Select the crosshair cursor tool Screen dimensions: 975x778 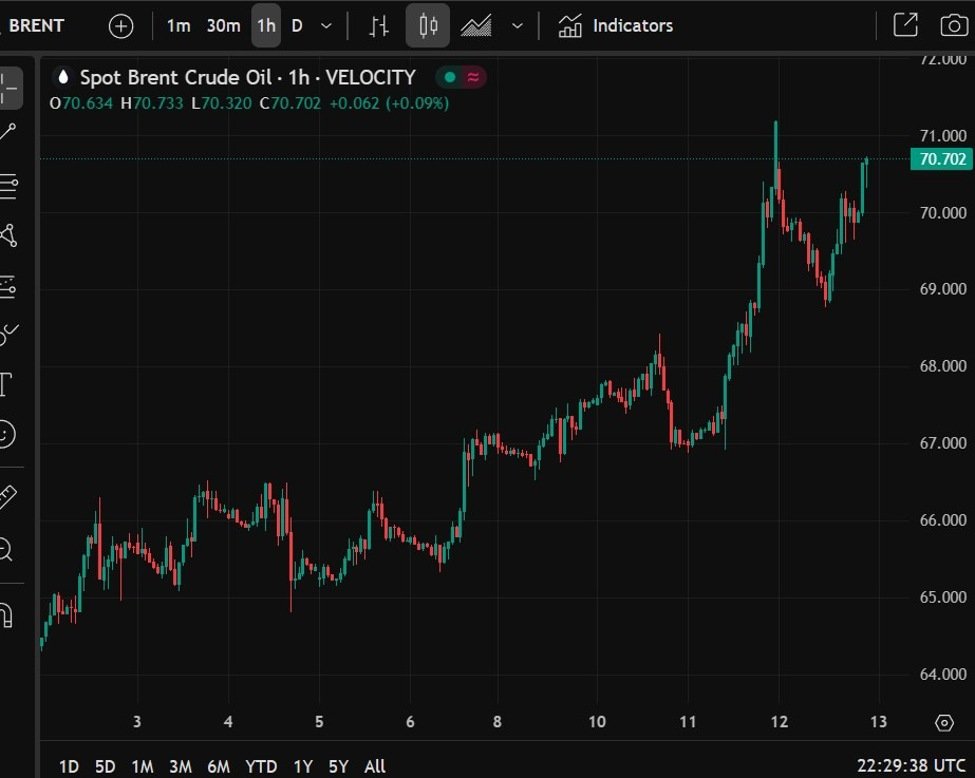tap(9, 88)
